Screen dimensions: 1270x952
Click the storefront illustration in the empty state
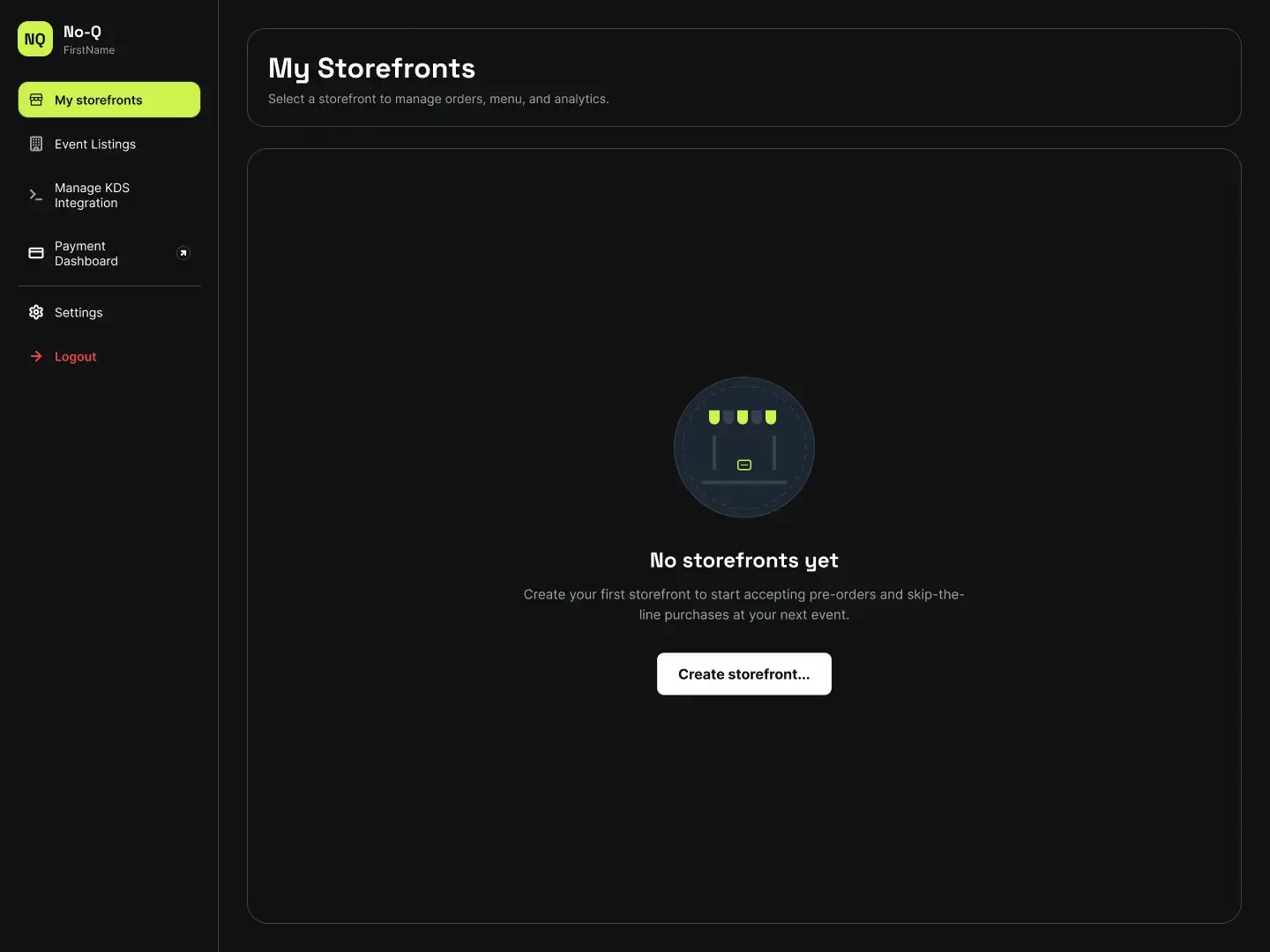(744, 448)
